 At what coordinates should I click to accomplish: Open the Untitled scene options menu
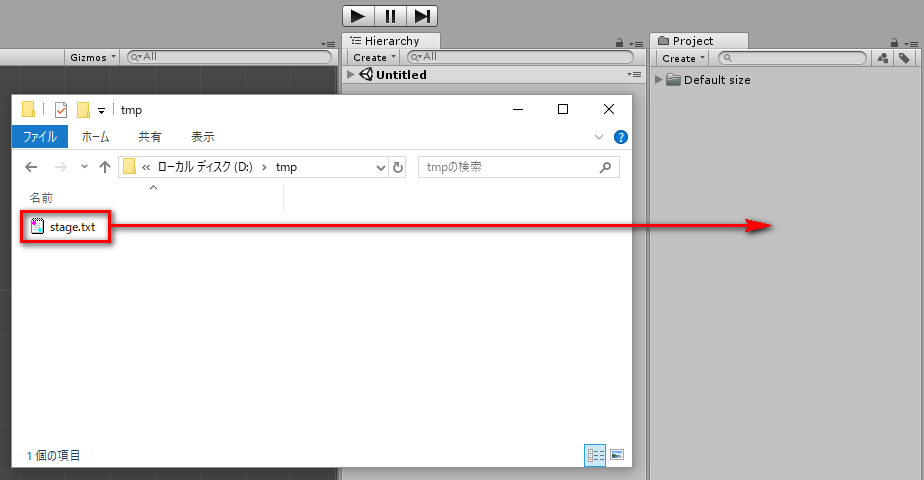634,74
